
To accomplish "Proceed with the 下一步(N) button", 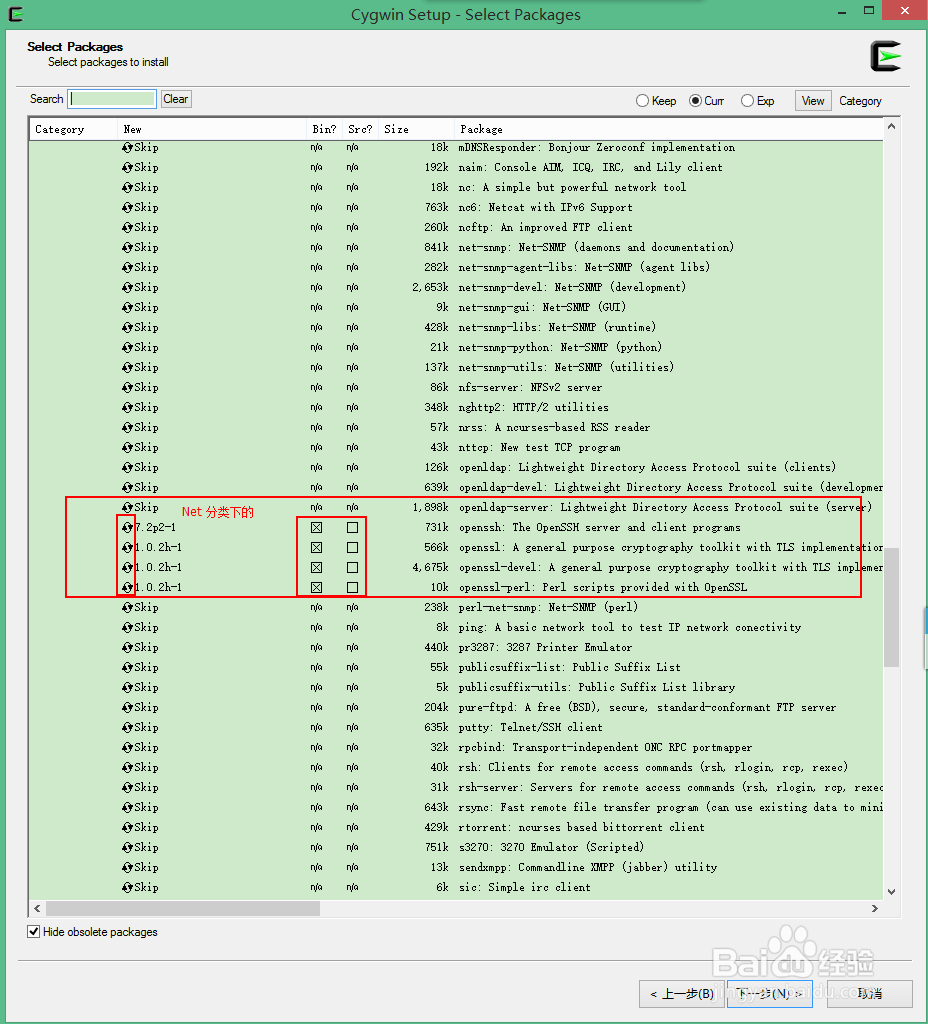I will coord(770,994).
